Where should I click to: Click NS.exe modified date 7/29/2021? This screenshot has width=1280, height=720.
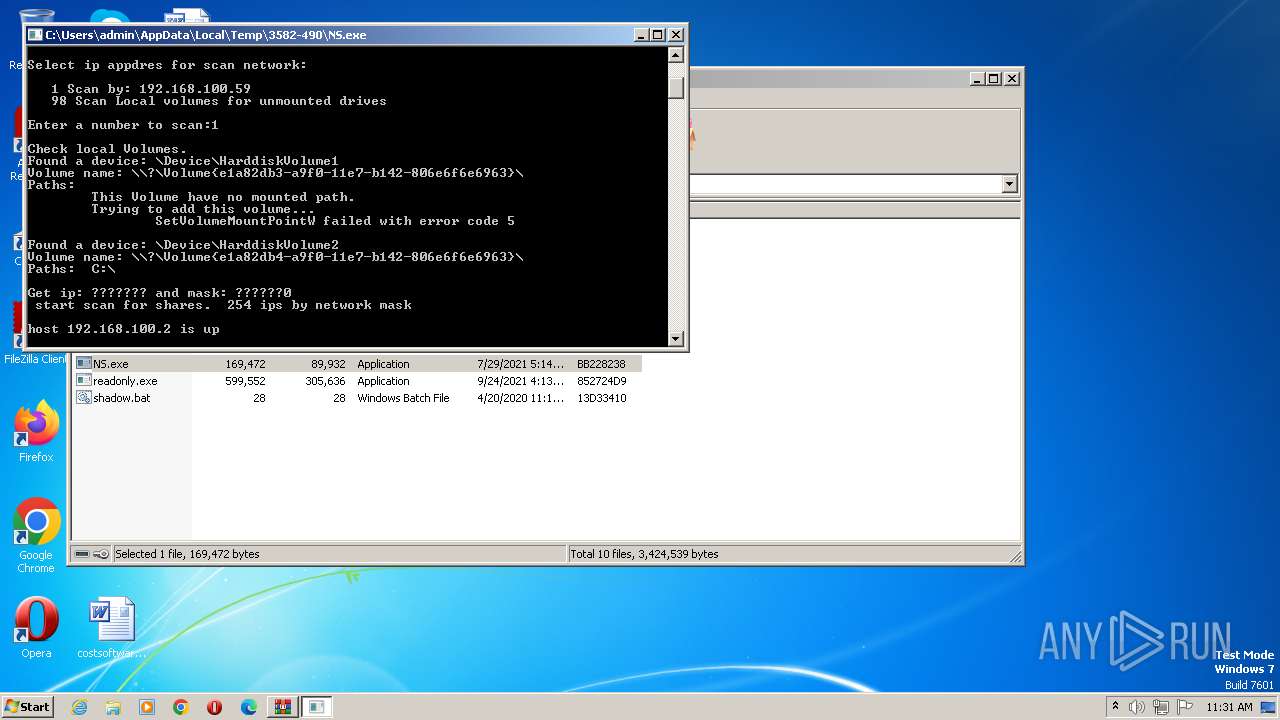[521, 364]
